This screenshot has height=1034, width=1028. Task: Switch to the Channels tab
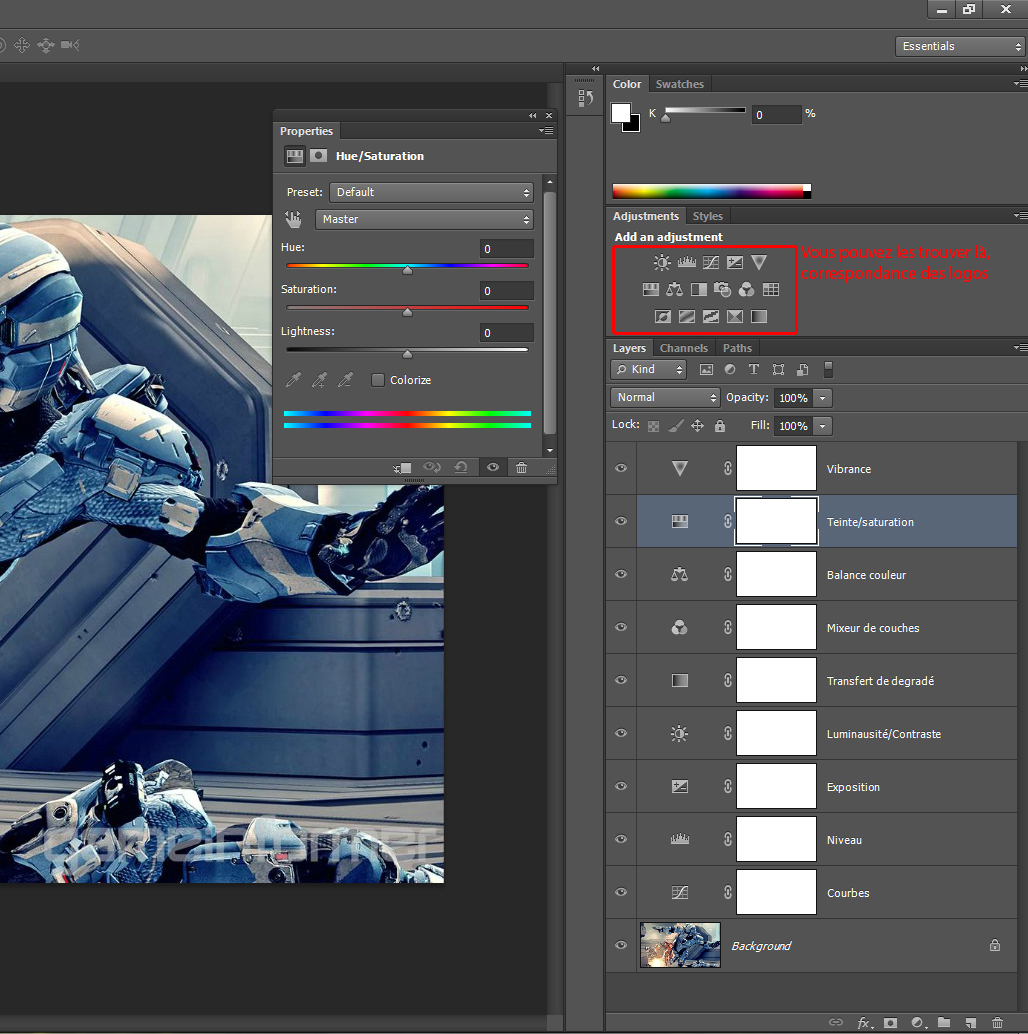pyautogui.click(x=684, y=348)
